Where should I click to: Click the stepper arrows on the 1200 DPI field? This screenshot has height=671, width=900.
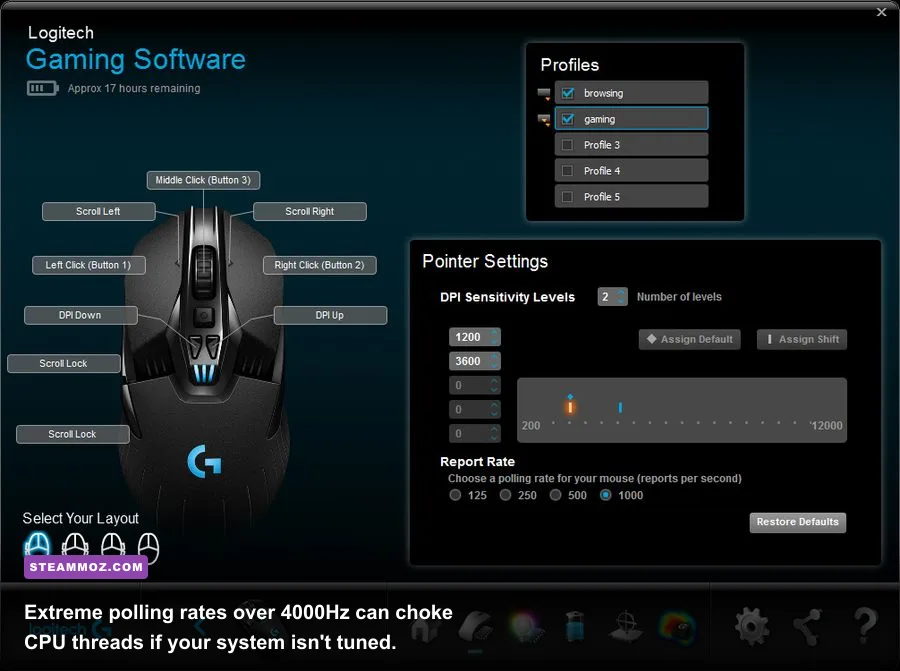pyautogui.click(x=494, y=337)
